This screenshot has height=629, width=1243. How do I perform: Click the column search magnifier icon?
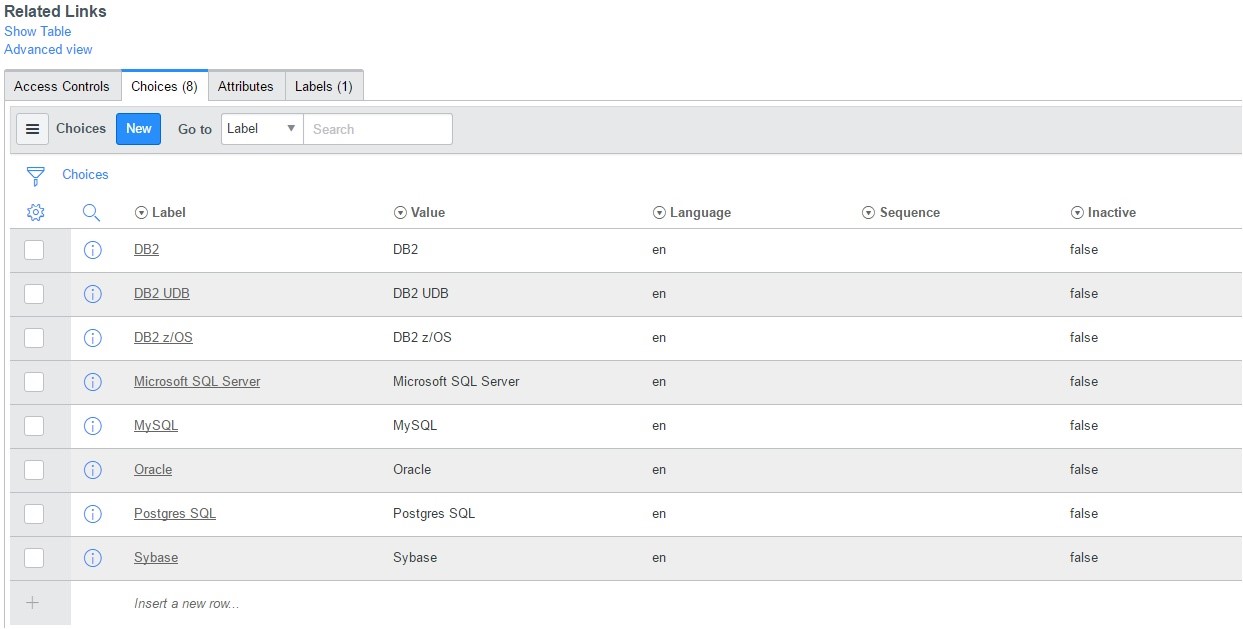[92, 212]
